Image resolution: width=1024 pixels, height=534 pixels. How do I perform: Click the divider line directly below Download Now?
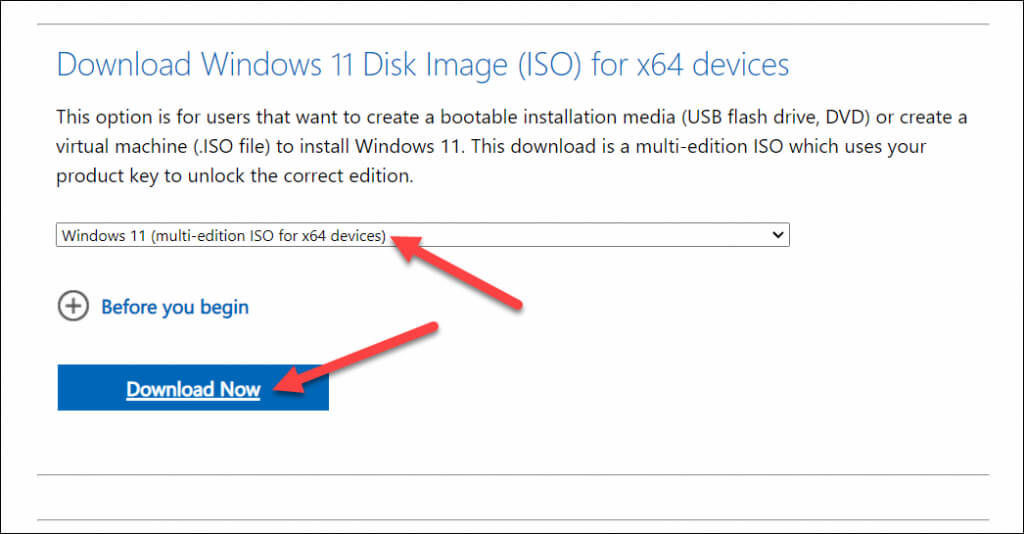[512, 474]
